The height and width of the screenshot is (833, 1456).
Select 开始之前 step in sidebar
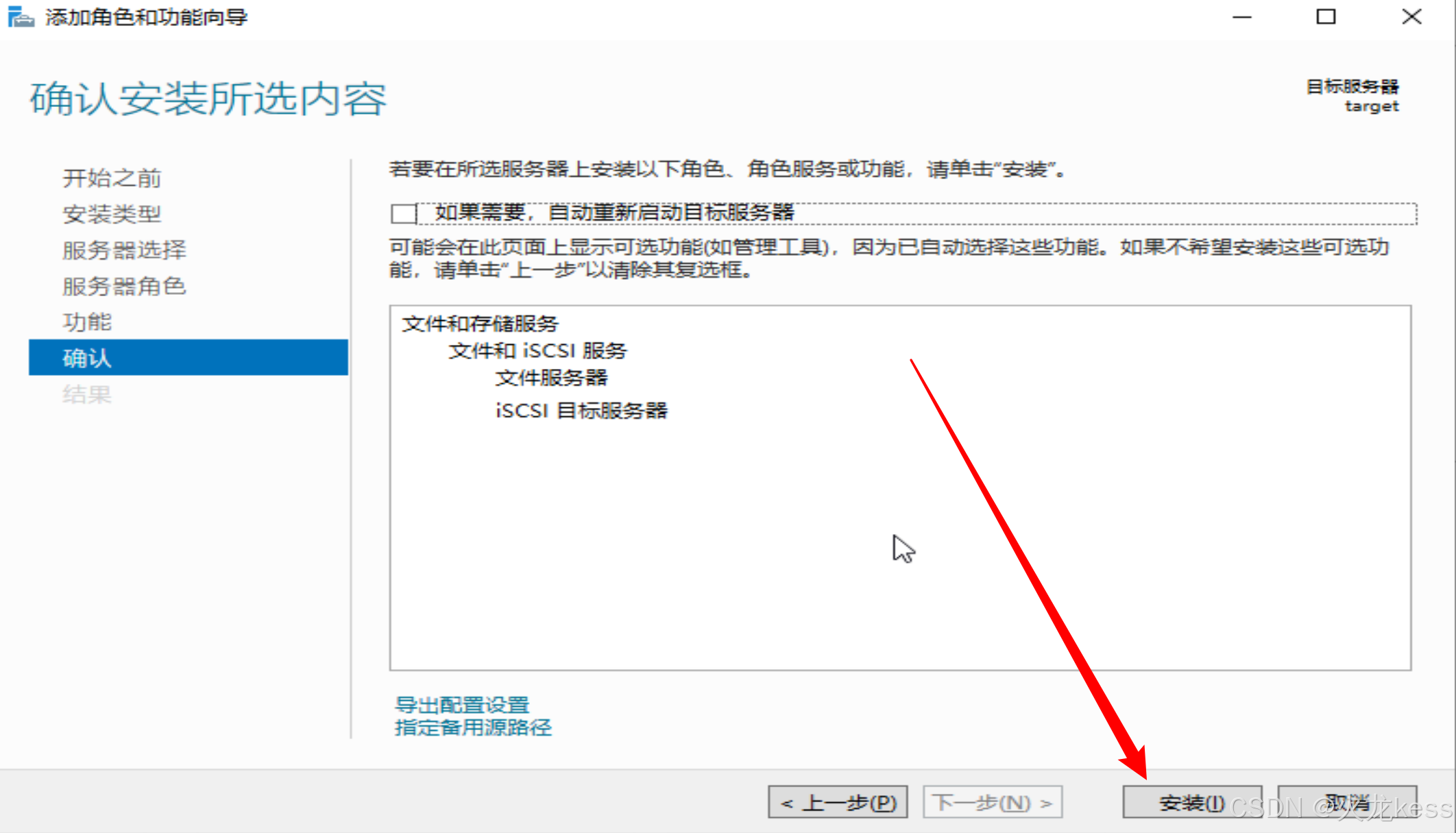click(112, 178)
